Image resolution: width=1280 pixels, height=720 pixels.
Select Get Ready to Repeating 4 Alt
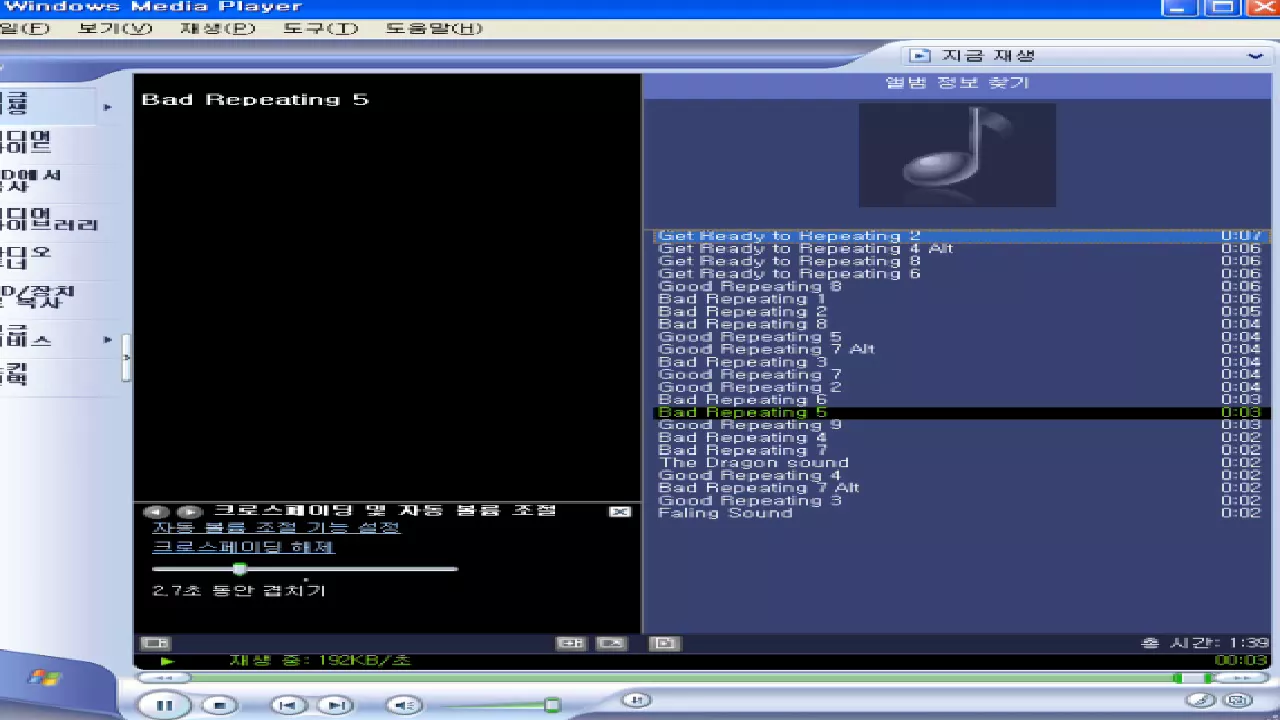tap(961, 249)
